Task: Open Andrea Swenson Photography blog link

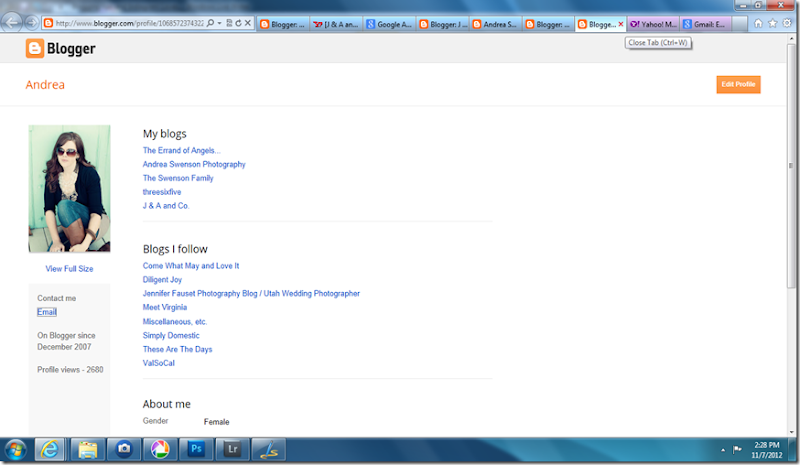Action: [194, 164]
